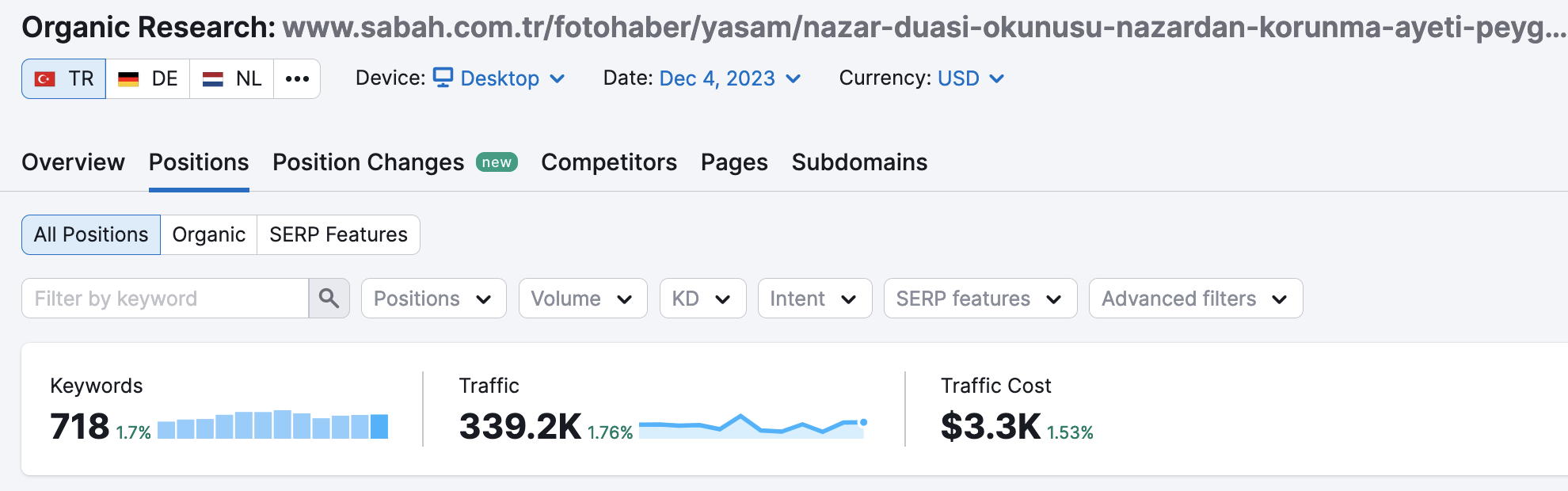This screenshot has width=1568, height=491.
Task: Open the Competitors tab
Action: pyautogui.click(x=609, y=162)
